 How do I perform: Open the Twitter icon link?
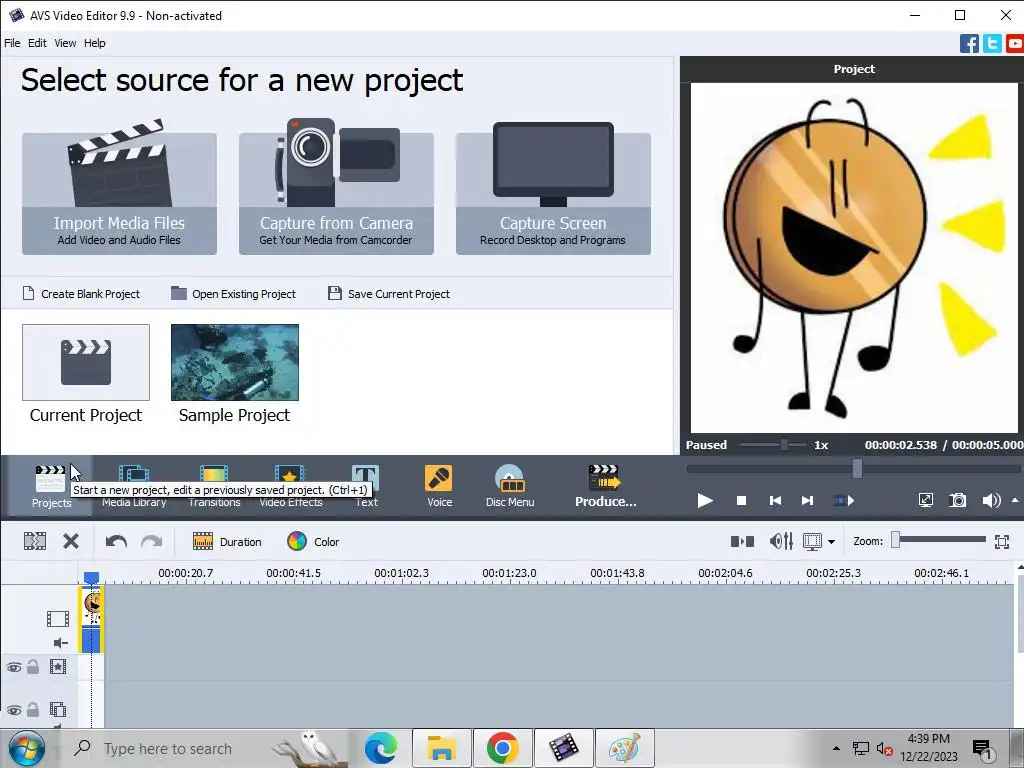coord(992,44)
